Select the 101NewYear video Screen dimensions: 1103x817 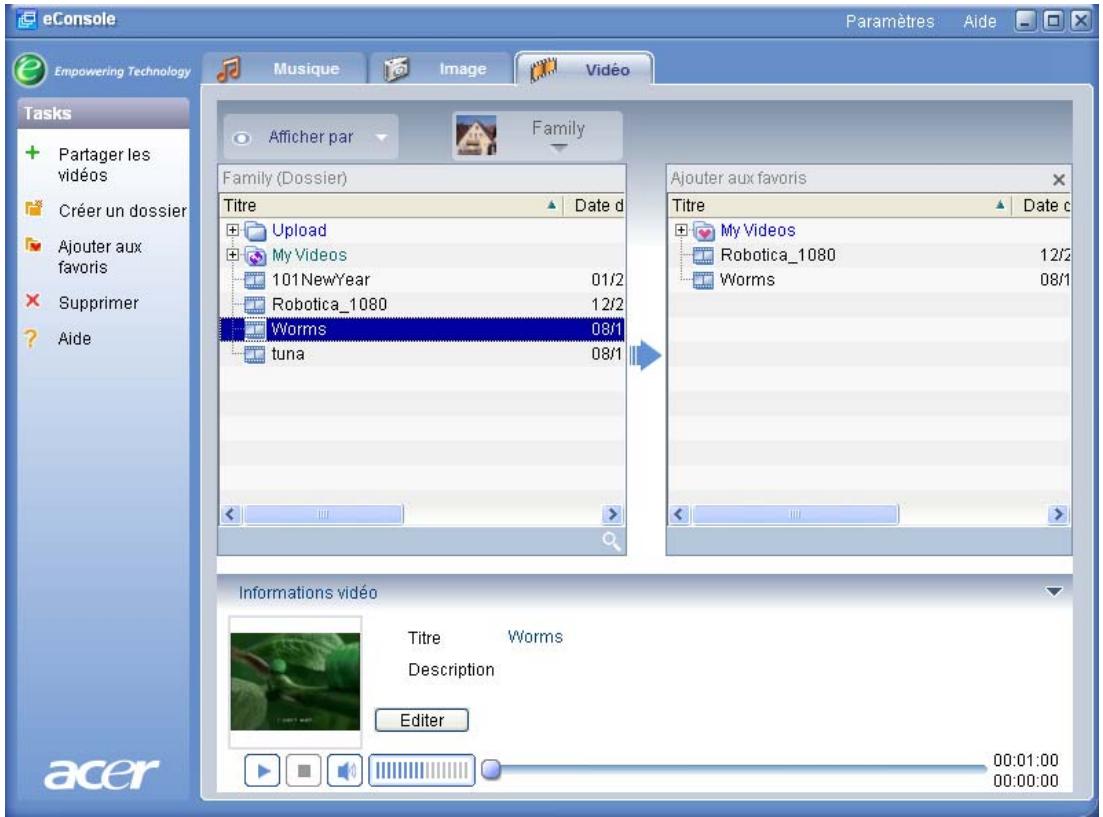(422, 279)
